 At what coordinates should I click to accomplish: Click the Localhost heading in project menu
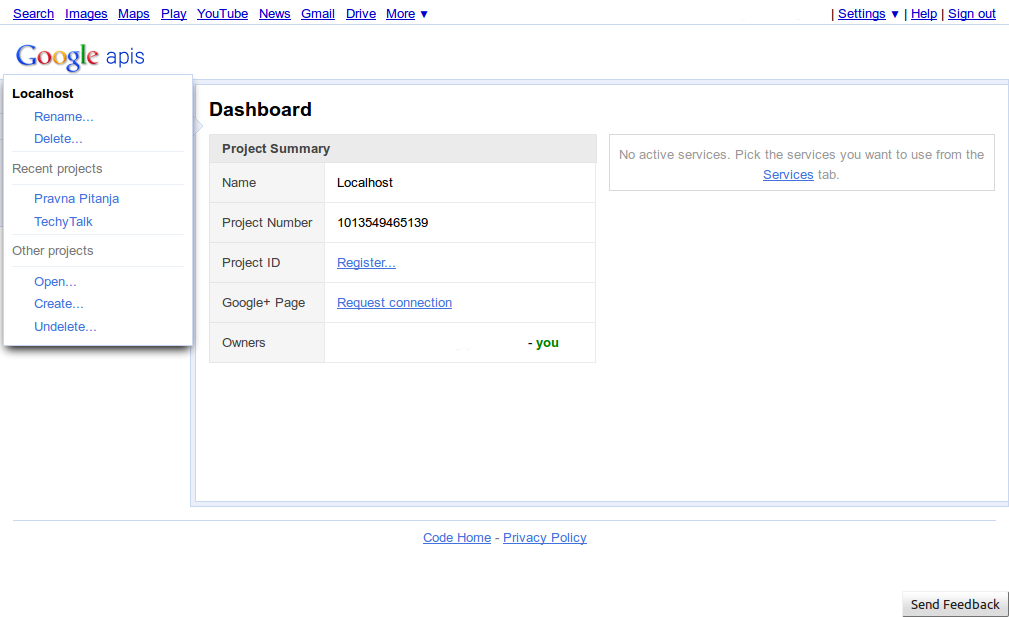pyautogui.click(x=42, y=93)
